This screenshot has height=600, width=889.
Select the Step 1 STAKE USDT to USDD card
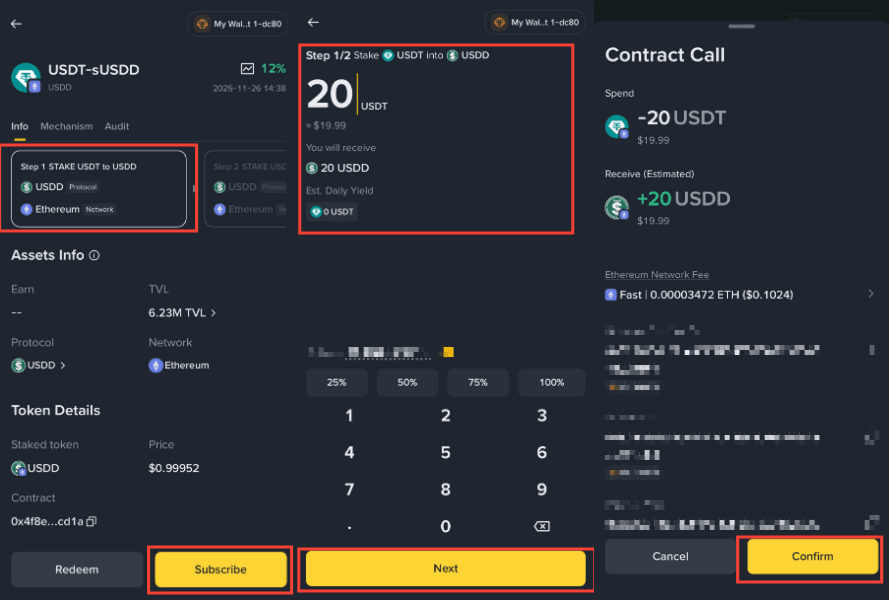pyautogui.click(x=99, y=189)
